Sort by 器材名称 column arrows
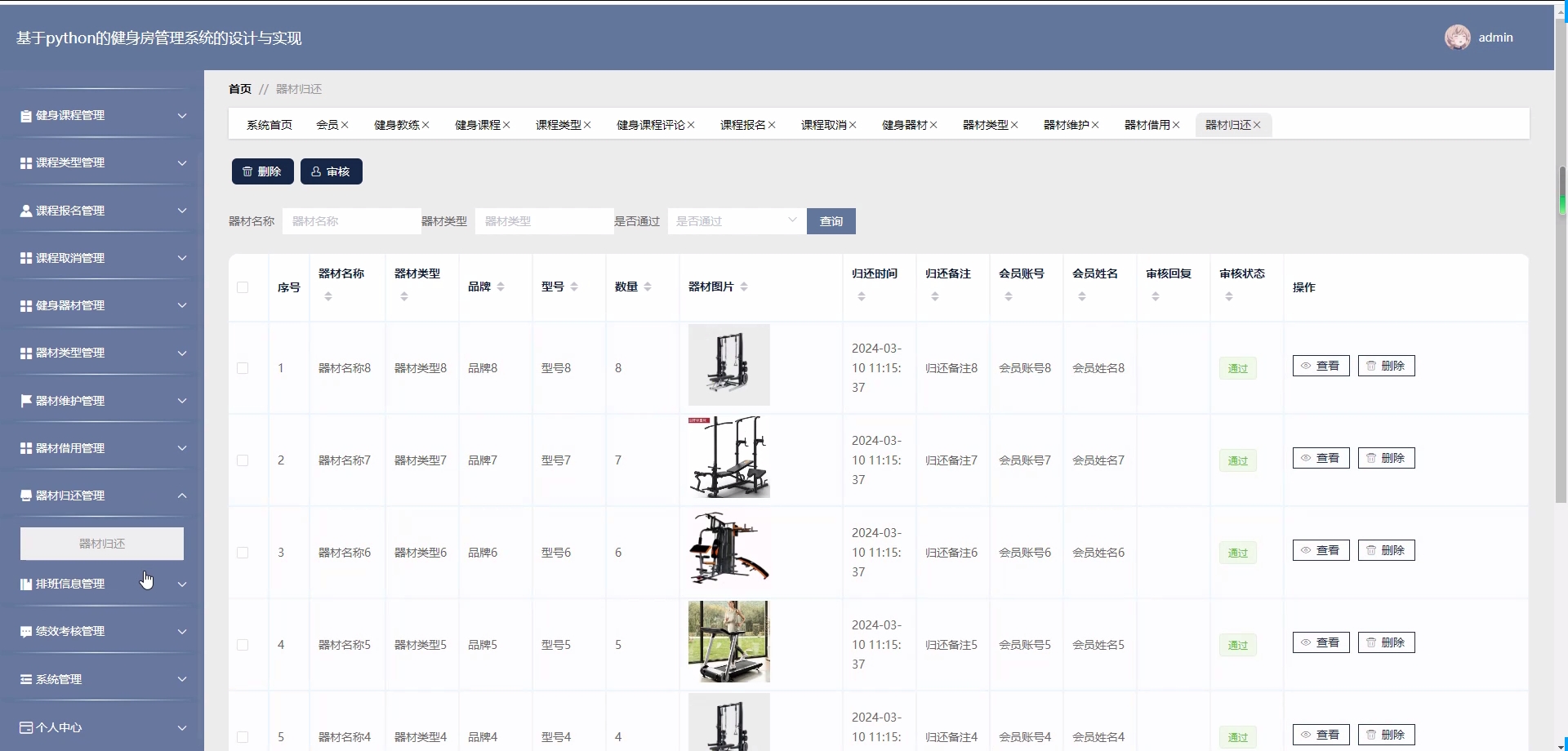The image size is (1568, 751). (328, 296)
